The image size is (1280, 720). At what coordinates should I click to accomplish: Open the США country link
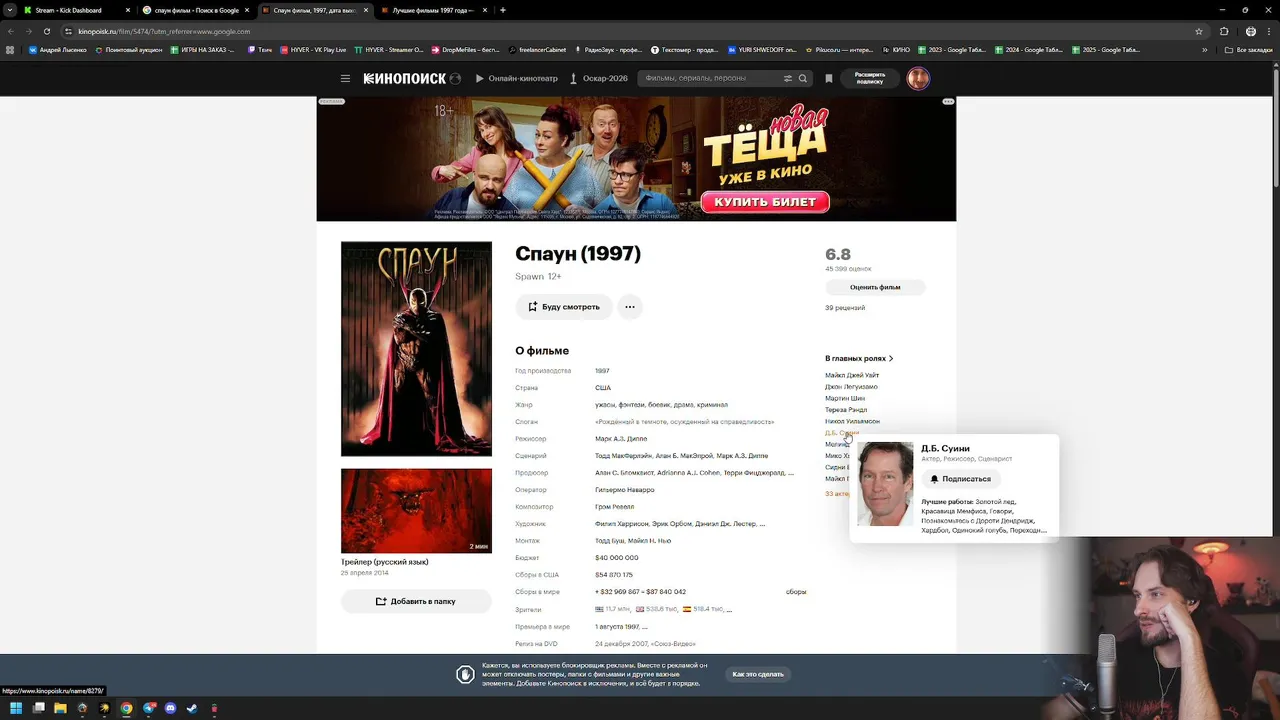coord(603,388)
